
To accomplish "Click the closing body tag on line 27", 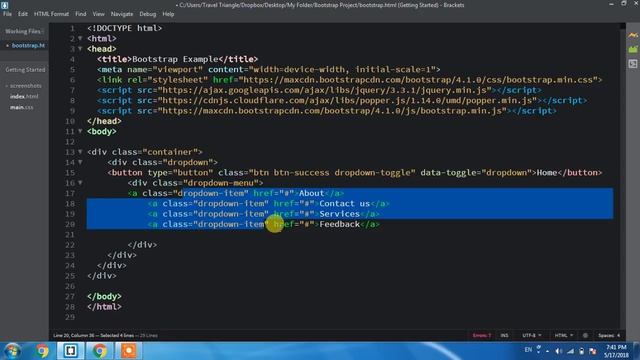I will pos(104,296).
